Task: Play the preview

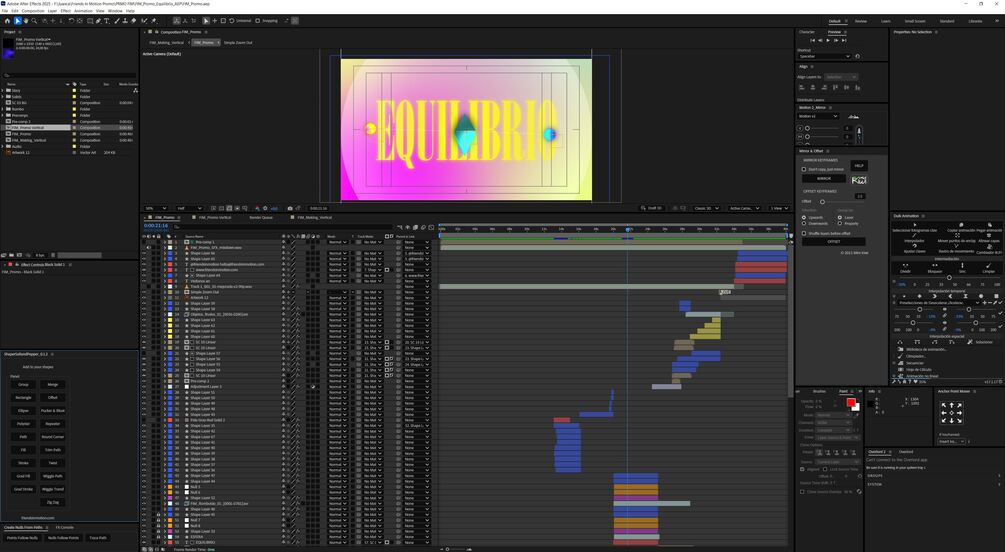Action: coord(828,40)
